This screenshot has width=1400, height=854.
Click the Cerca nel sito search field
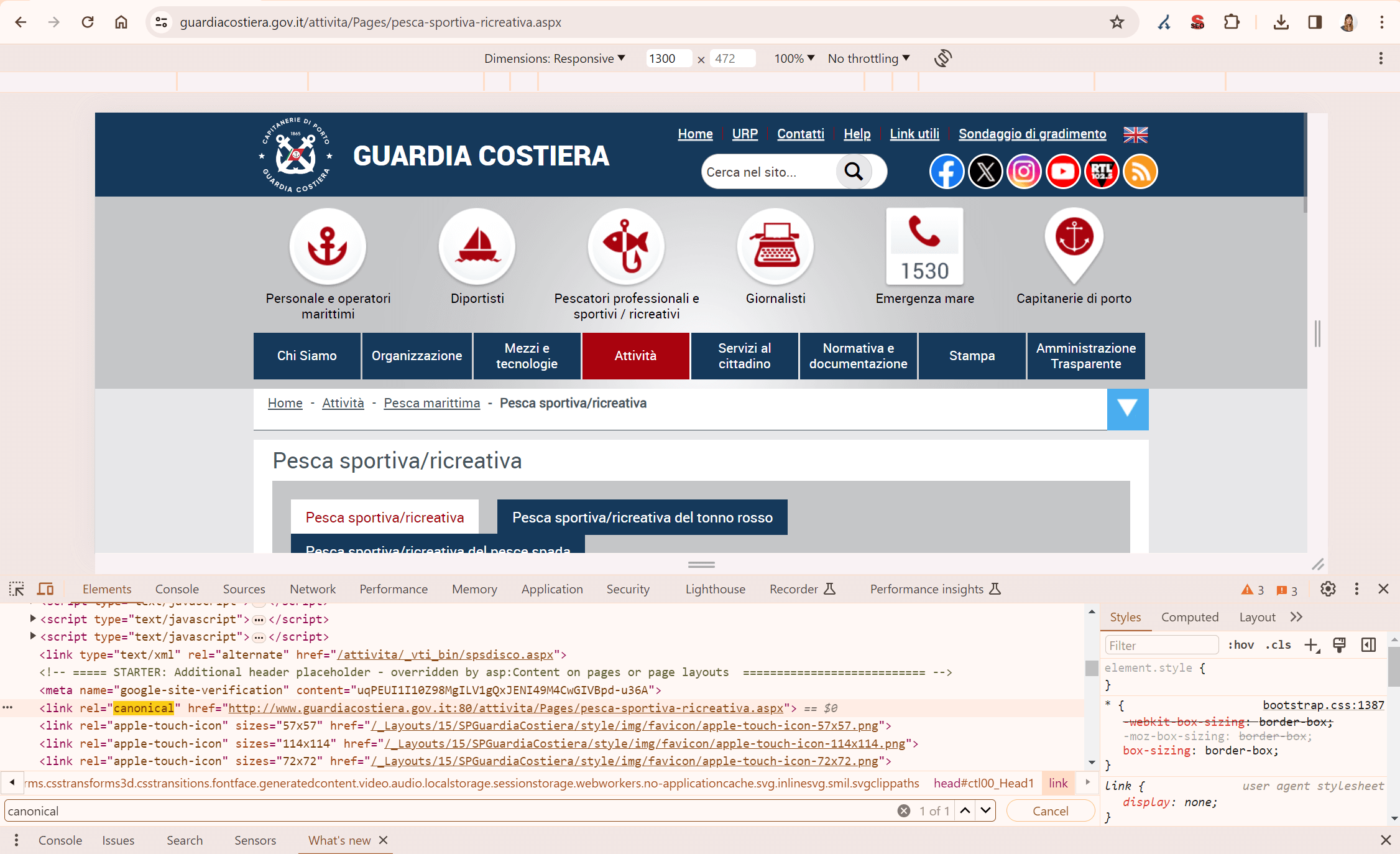769,172
